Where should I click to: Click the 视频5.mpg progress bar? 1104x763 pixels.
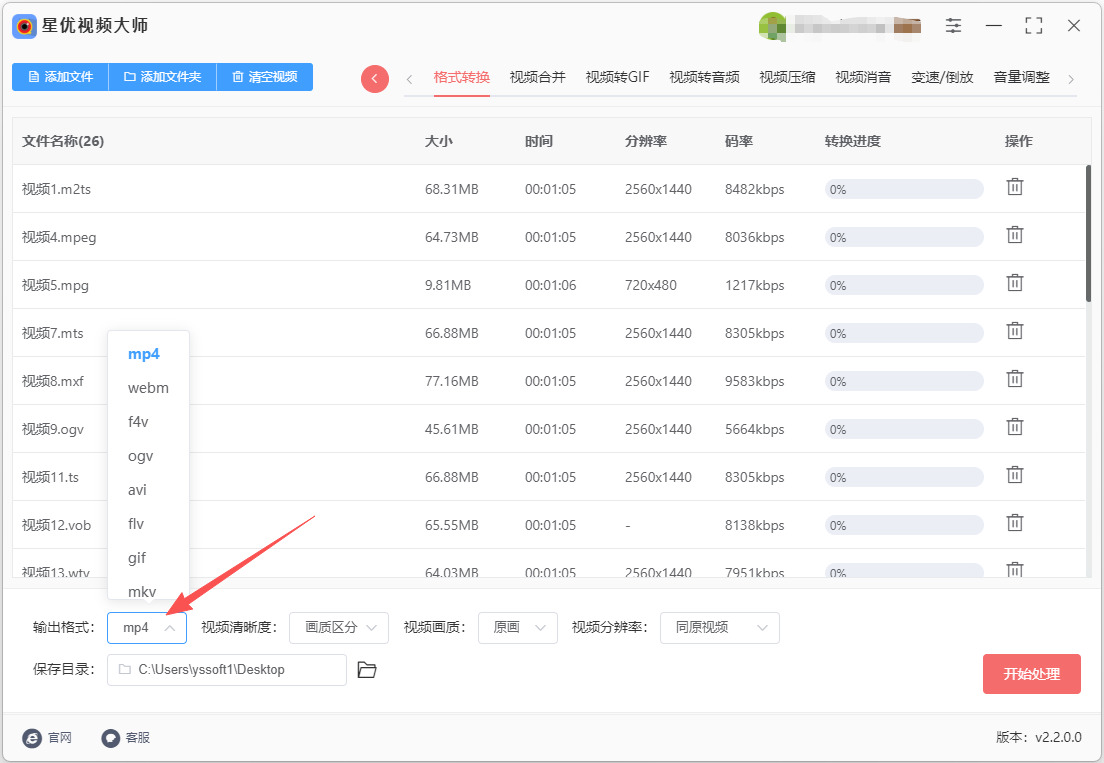[904, 285]
